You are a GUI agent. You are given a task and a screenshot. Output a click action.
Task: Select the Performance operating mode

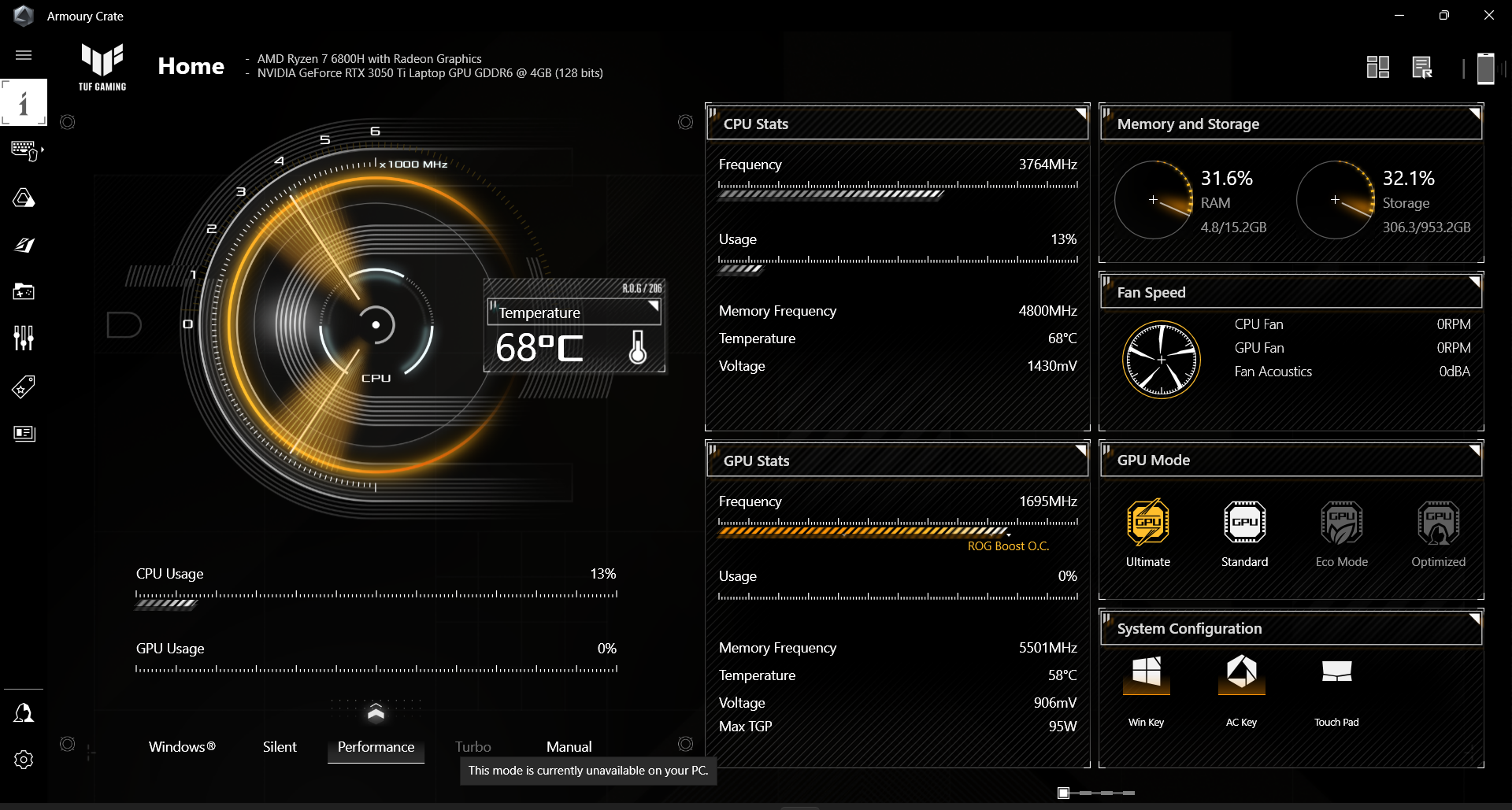tap(376, 747)
